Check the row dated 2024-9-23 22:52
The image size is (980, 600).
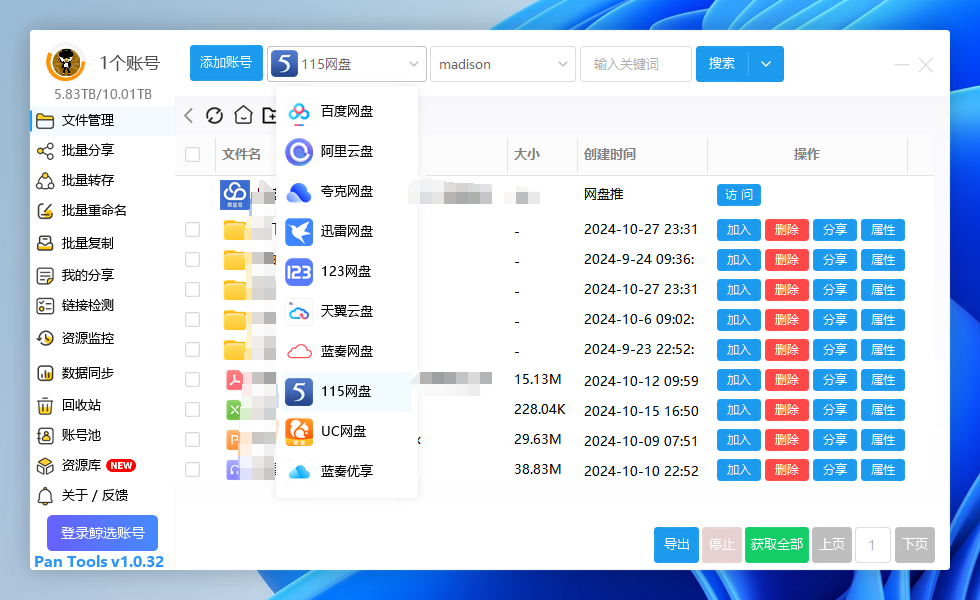(x=192, y=349)
